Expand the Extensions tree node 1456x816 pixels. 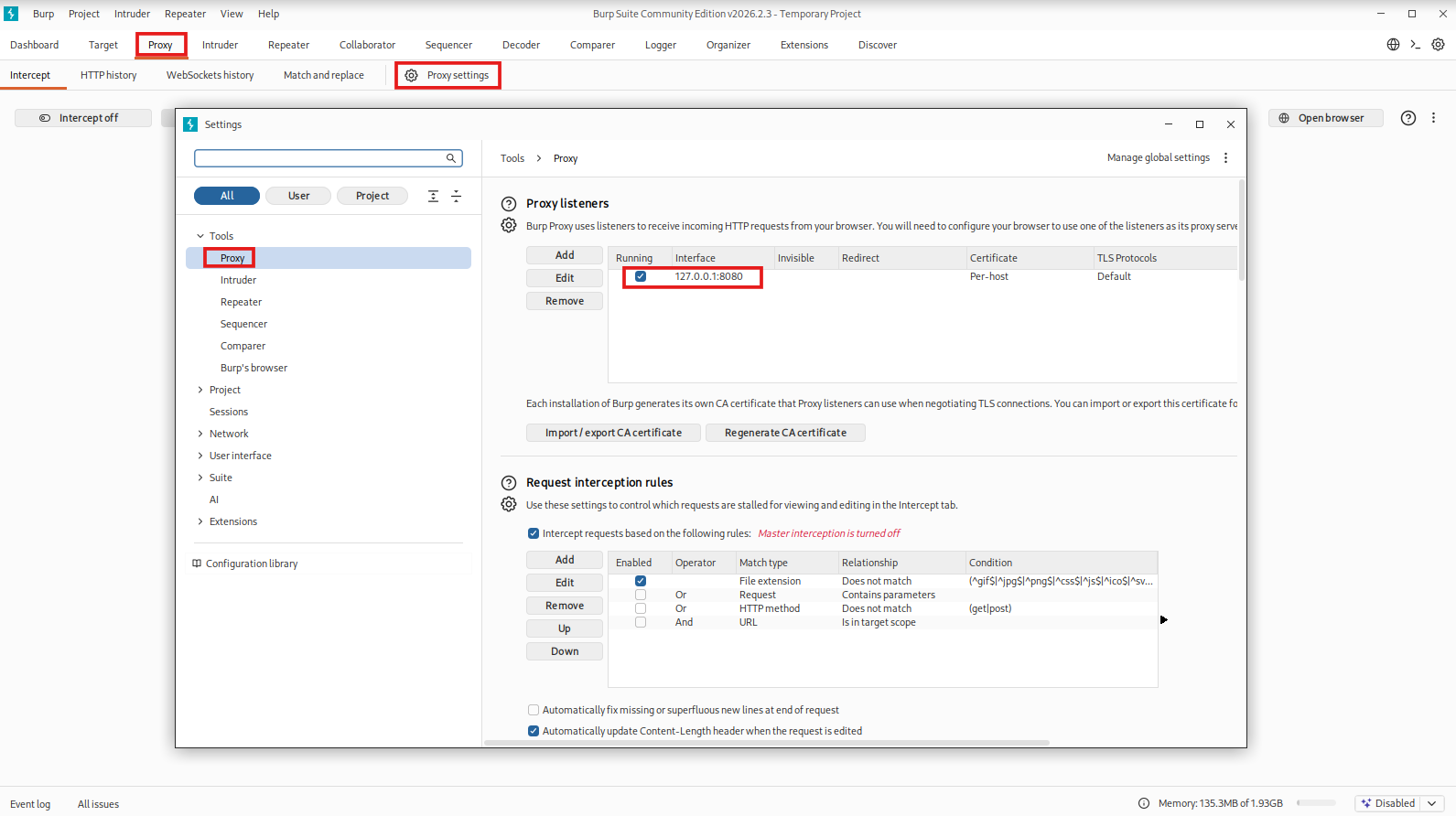coord(200,521)
